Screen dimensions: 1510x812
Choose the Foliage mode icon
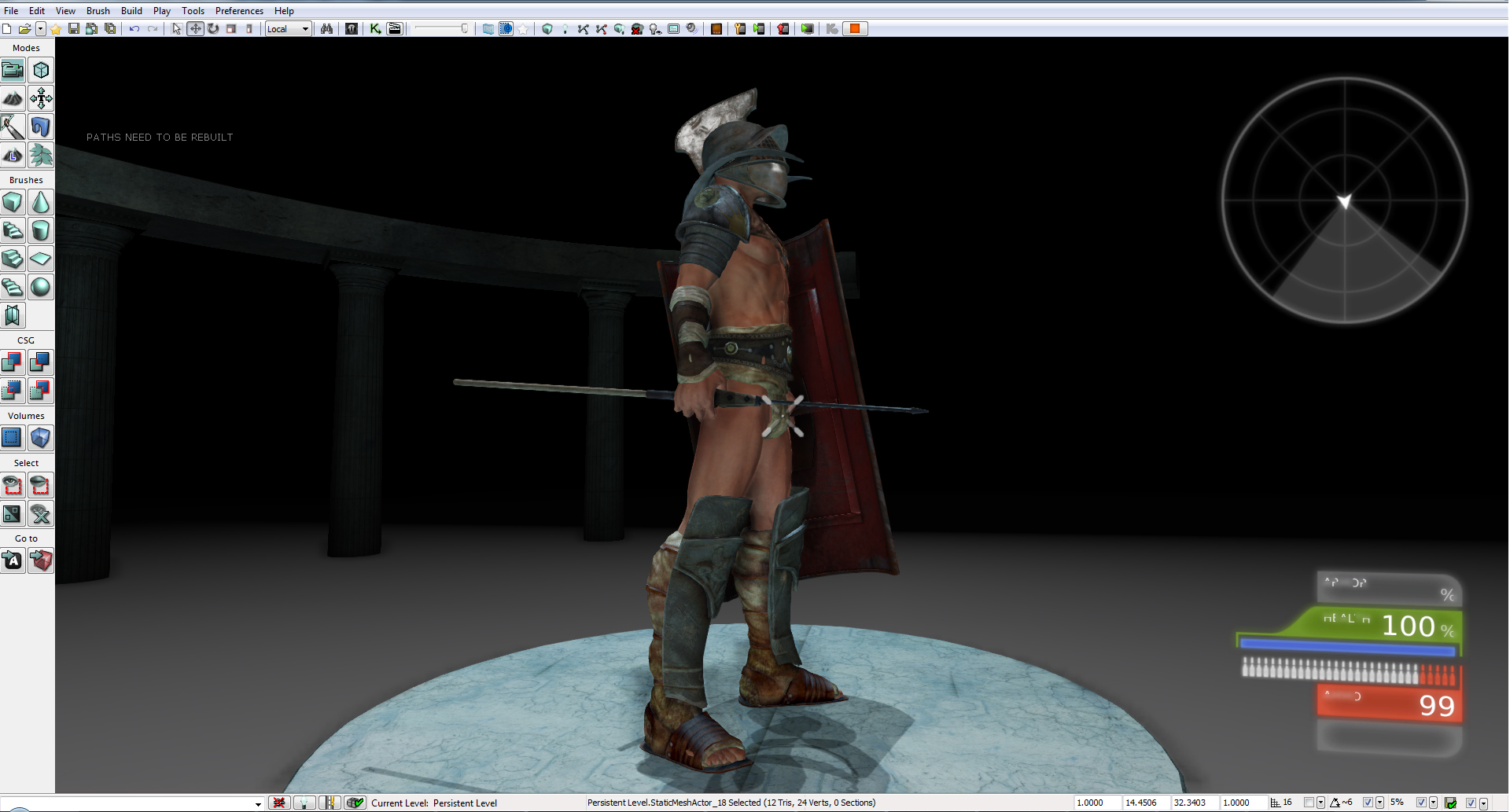coord(41,156)
